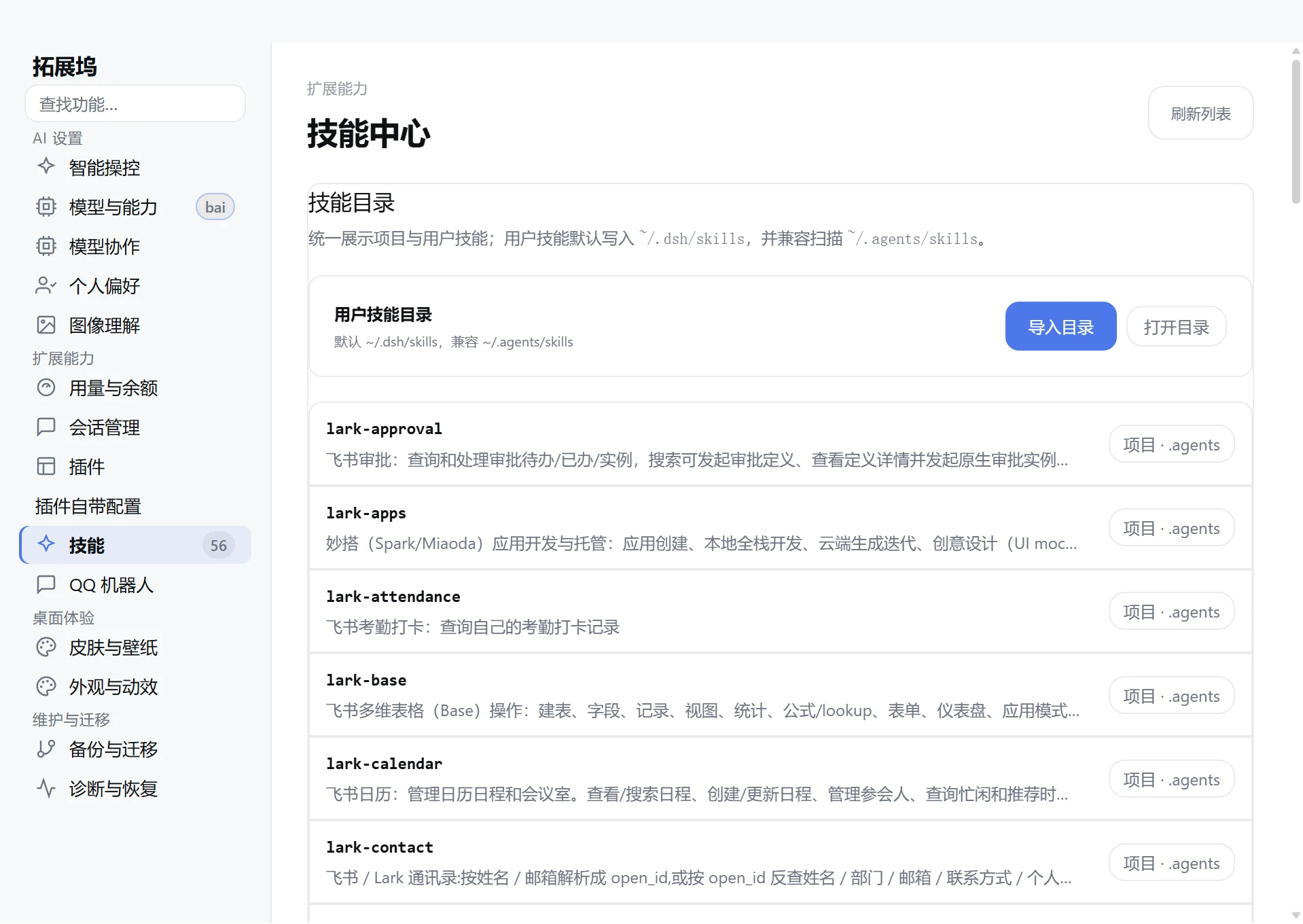The height and width of the screenshot is (924, 1303).
Task: Click the palette icon beside 外观与动效
Action: [46, 686]
